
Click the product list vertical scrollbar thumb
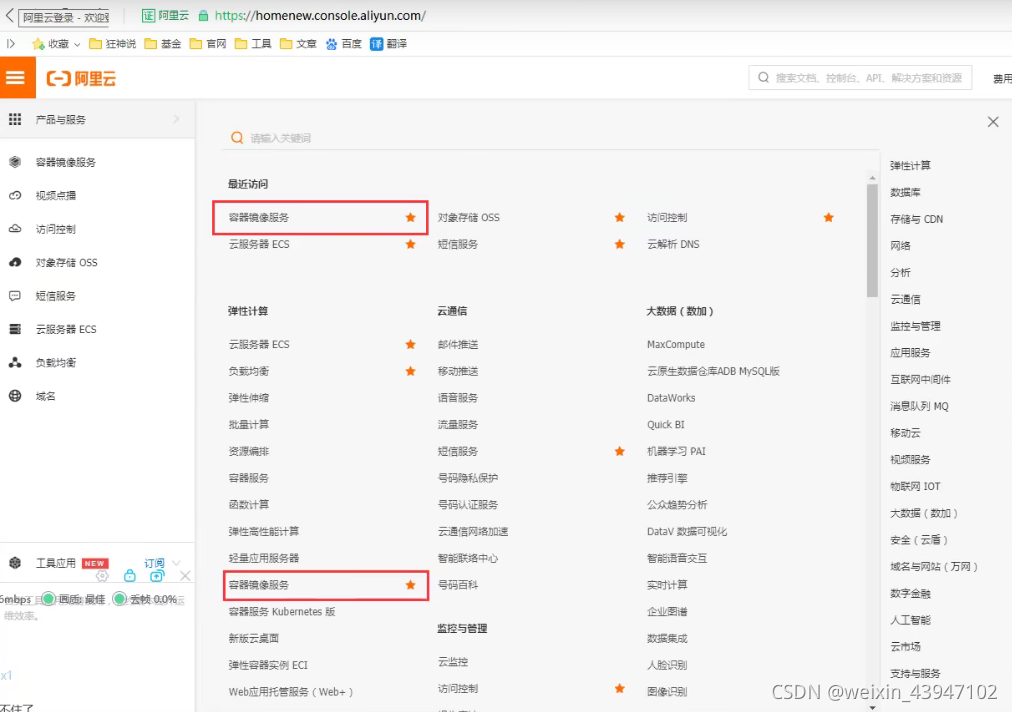(x=873, y=240)
